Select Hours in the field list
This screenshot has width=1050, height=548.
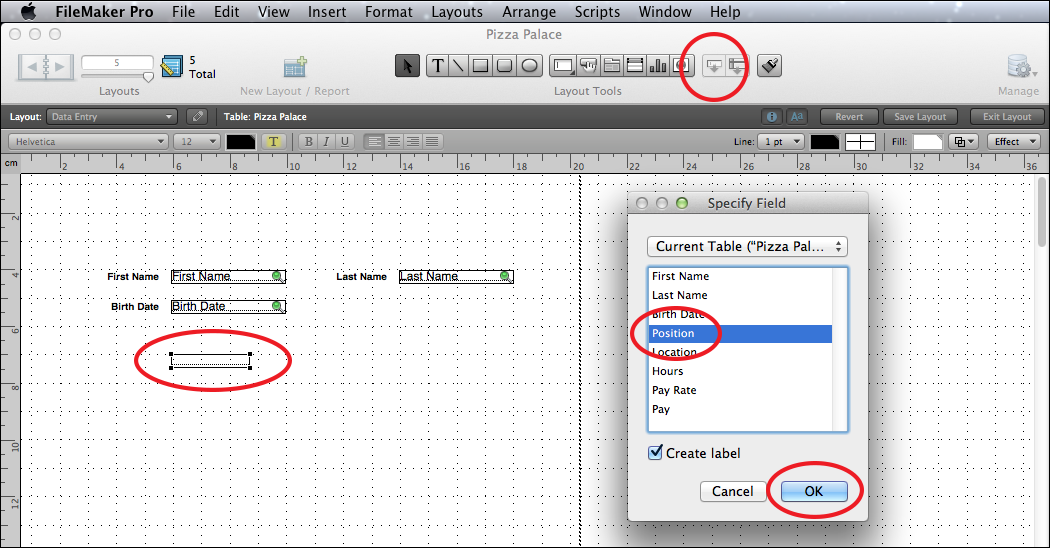(740, 371)
